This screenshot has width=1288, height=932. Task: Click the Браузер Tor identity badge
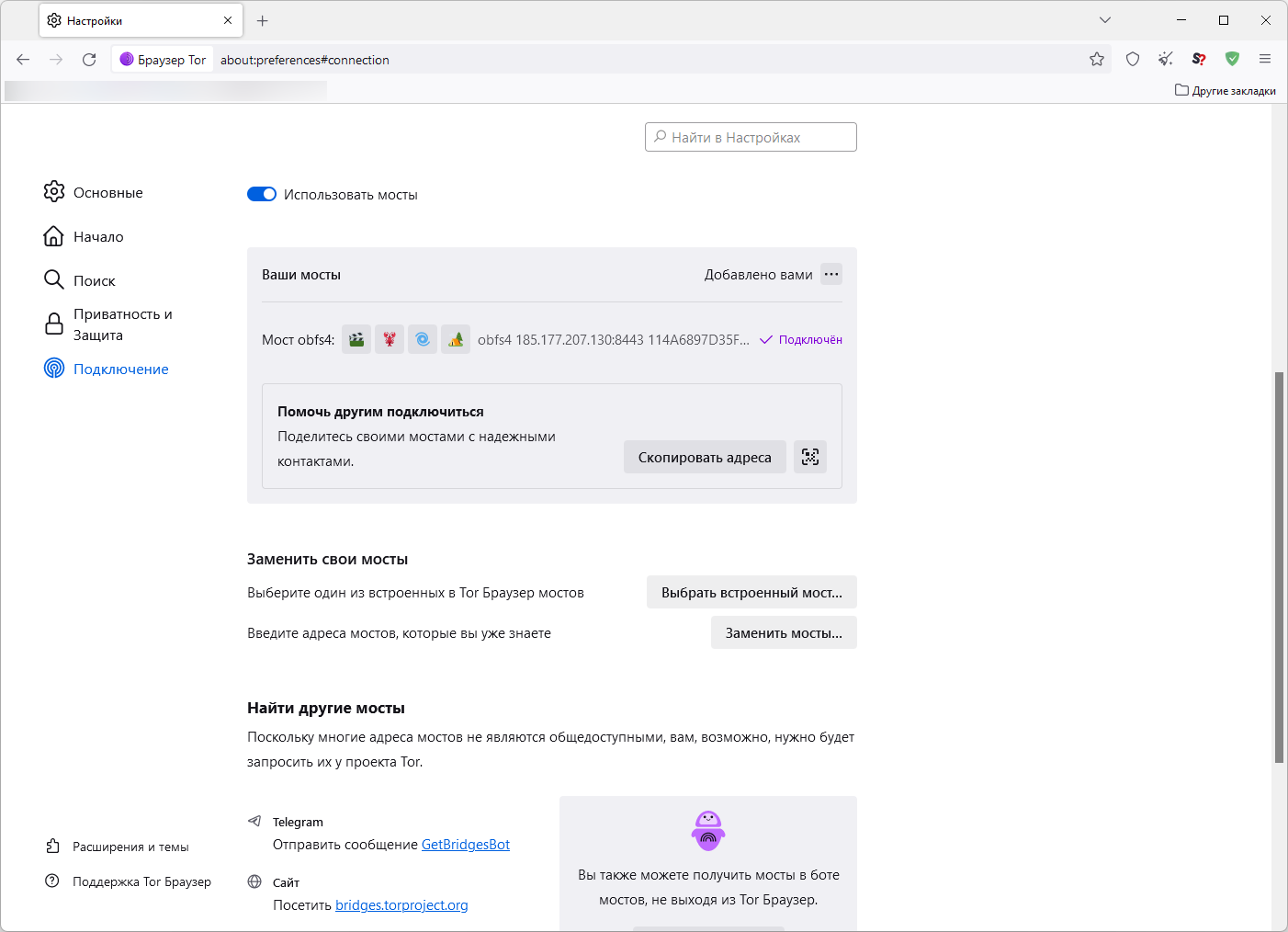(x=164, y=60)
